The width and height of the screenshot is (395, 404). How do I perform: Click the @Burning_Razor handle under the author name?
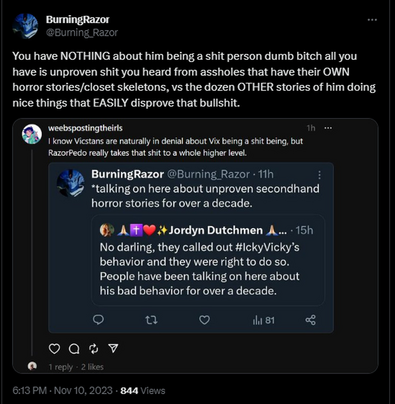coord(82,33)
